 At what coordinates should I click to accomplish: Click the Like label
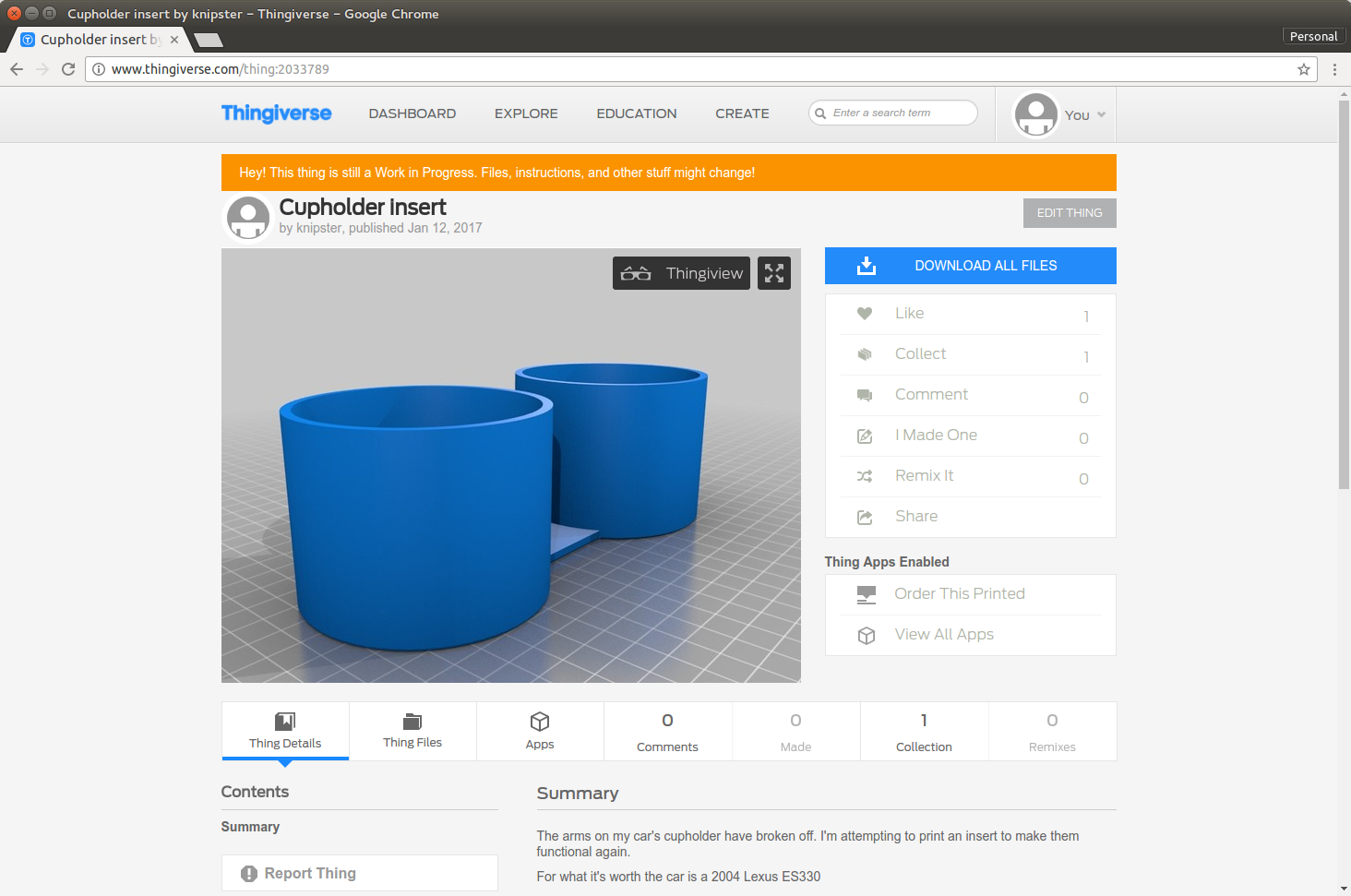tap(909, 314)
